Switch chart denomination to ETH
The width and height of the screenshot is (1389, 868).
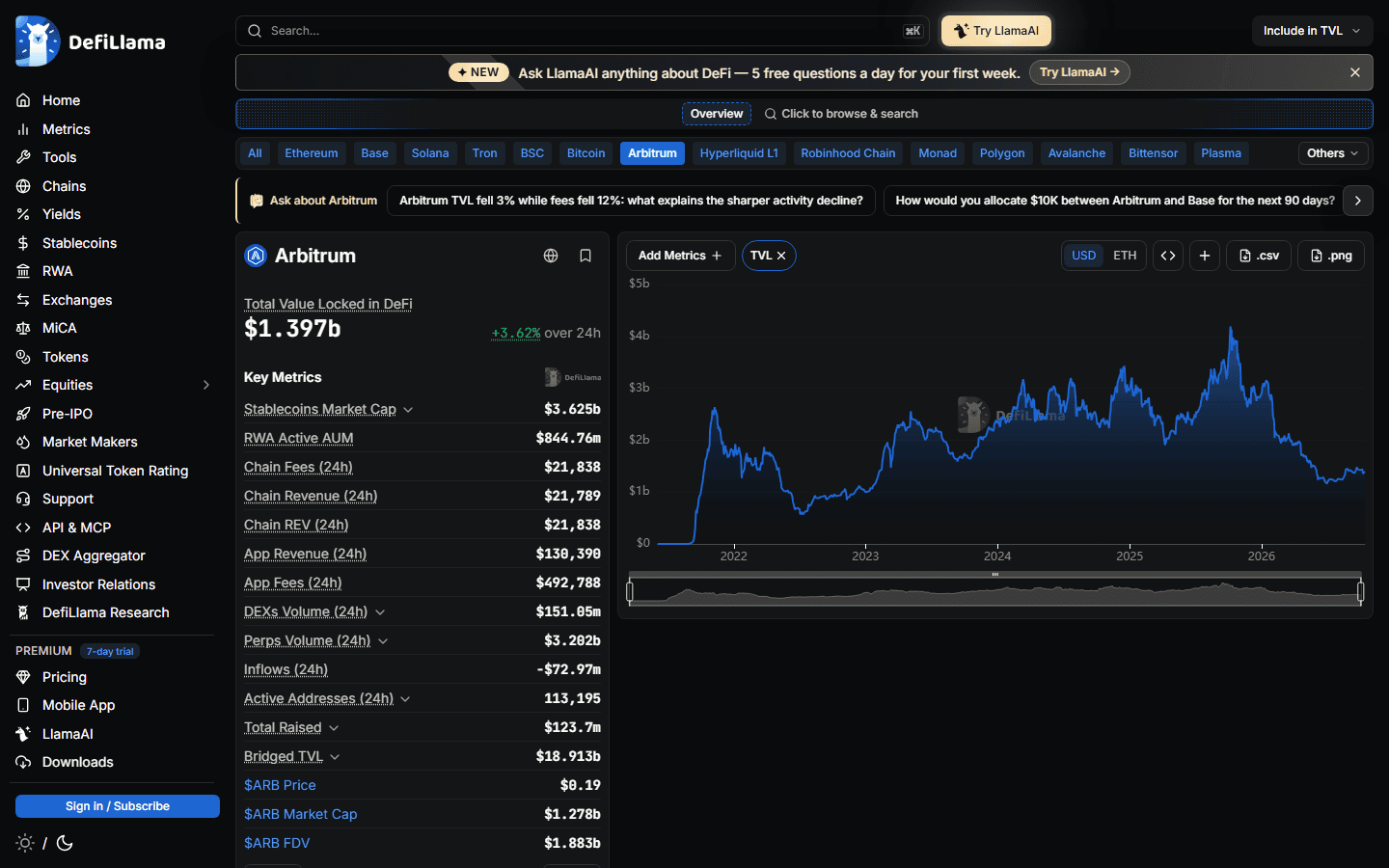1125,256
